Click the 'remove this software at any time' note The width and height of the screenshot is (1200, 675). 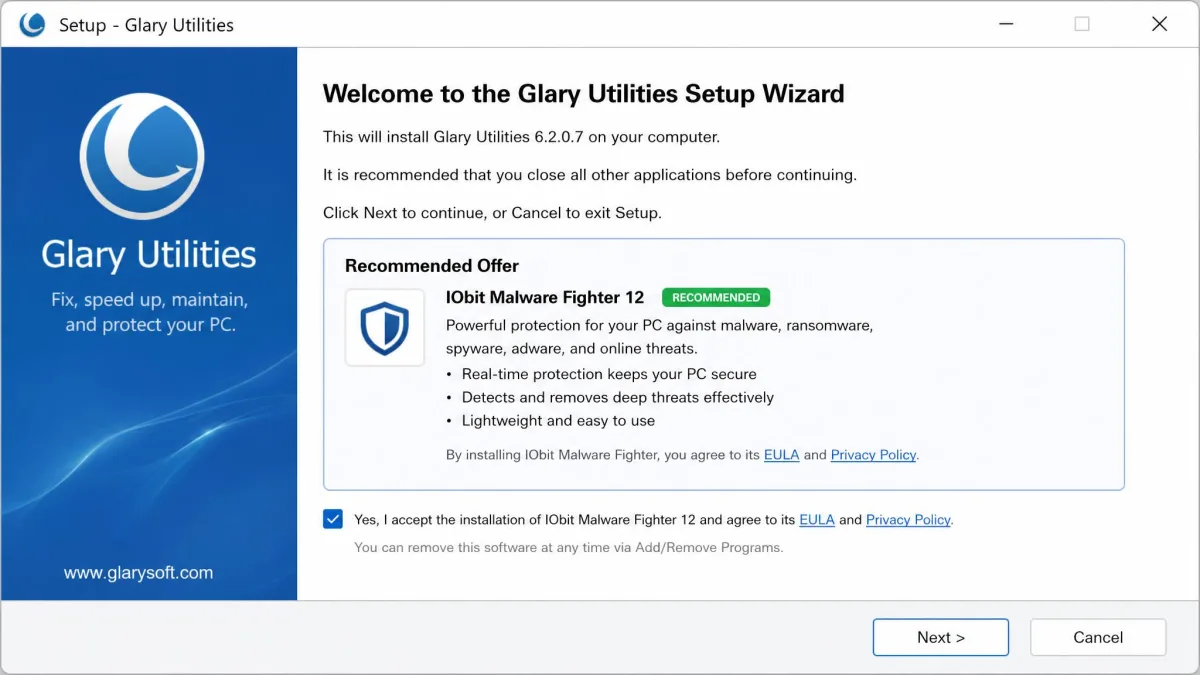[569, 548]
